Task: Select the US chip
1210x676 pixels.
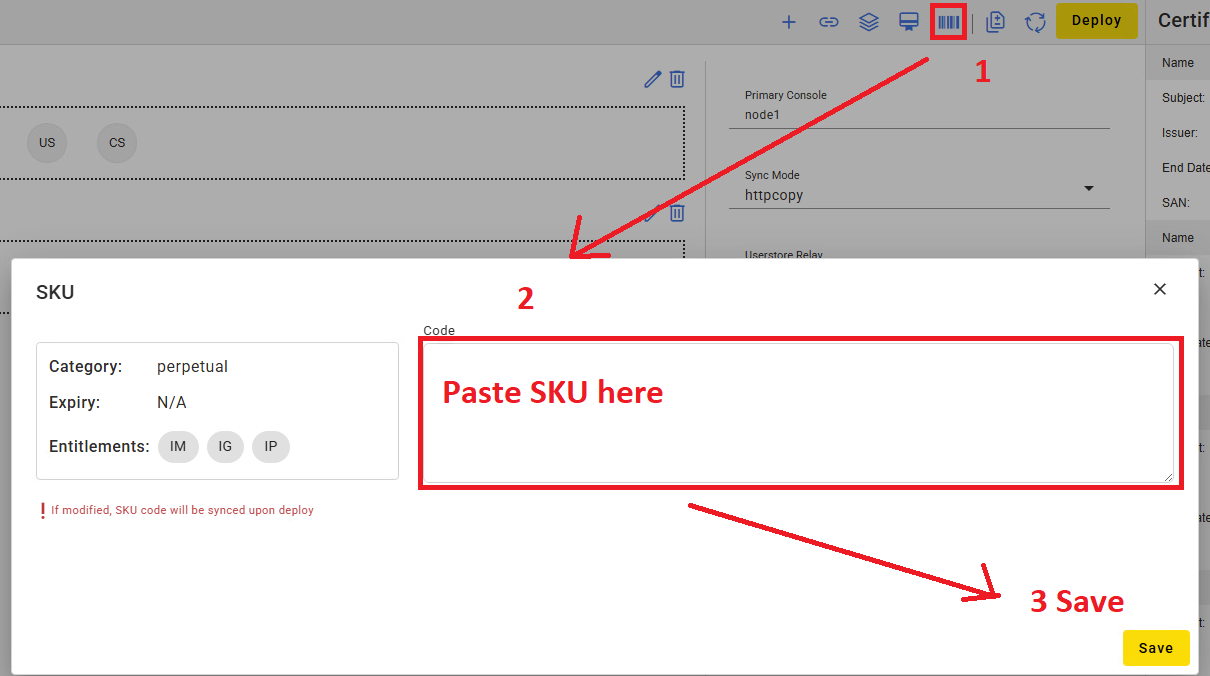Action: 47,143
